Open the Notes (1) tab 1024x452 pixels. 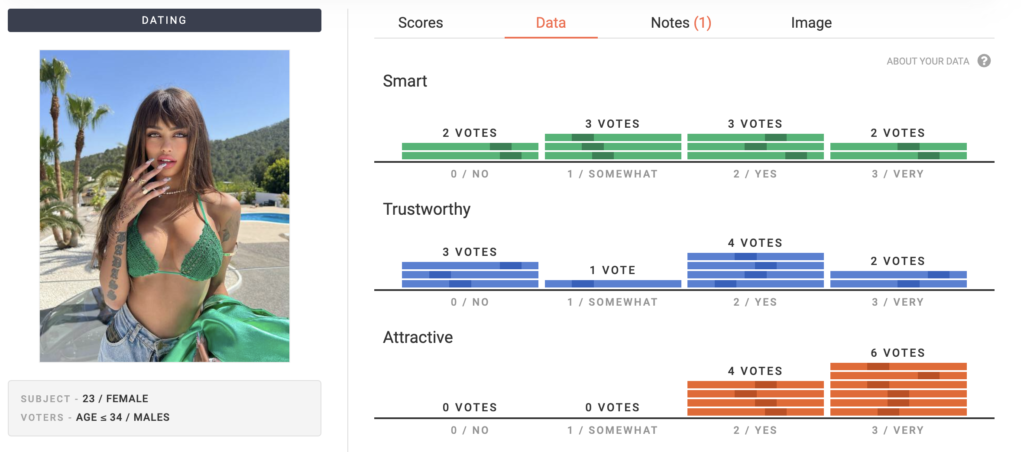680,23
